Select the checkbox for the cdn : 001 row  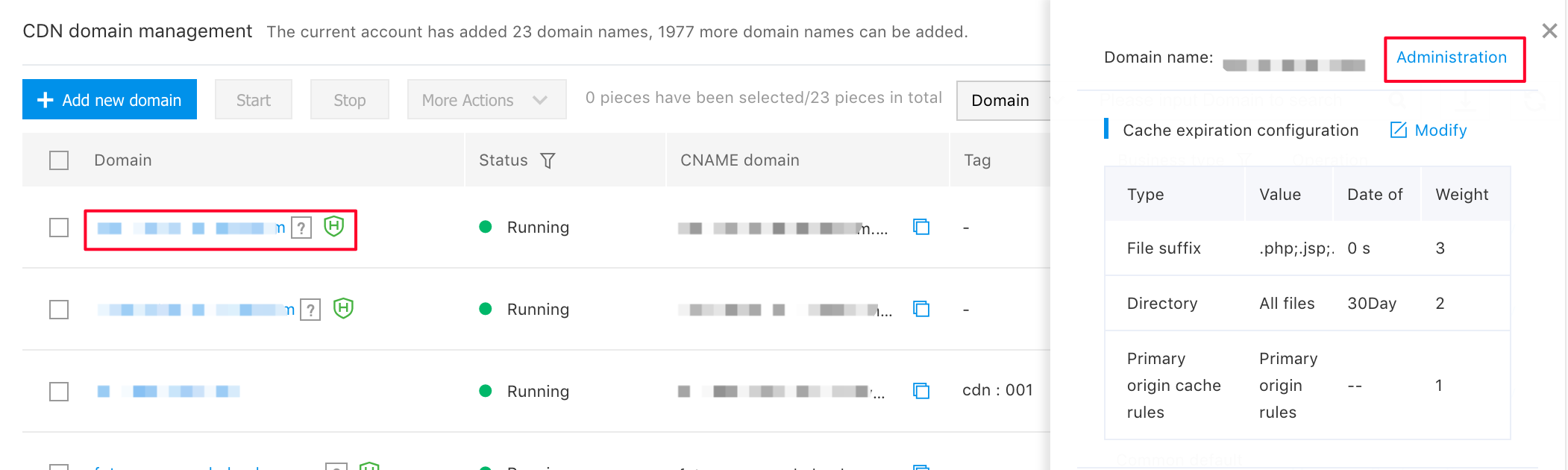tap(59, 392)
